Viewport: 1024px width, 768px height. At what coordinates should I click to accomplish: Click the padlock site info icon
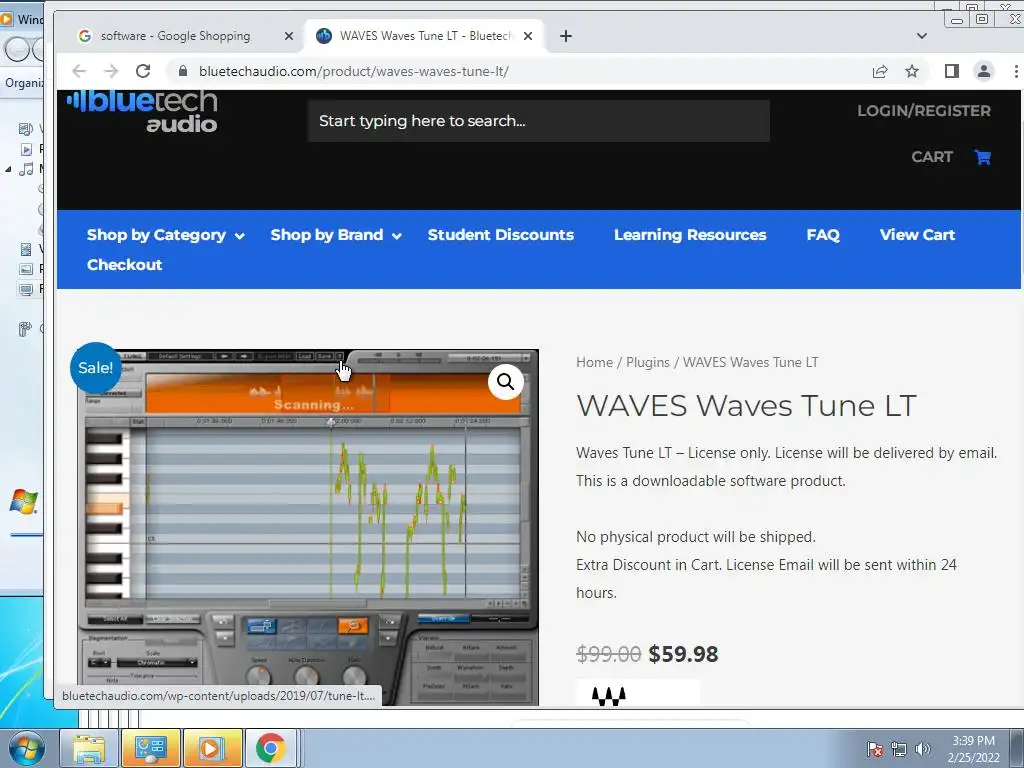183,71
